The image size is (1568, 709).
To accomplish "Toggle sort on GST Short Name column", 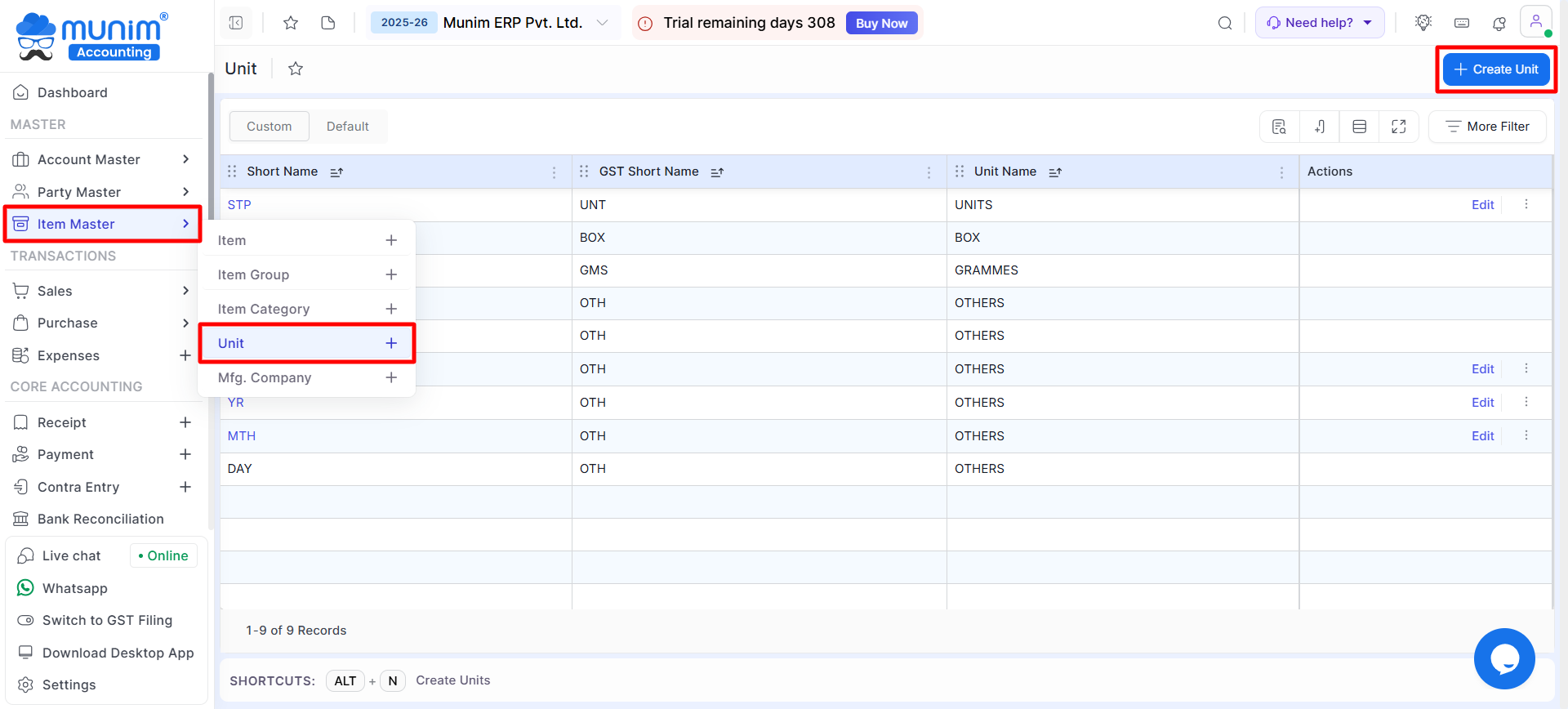I will (x=717, y=172).
